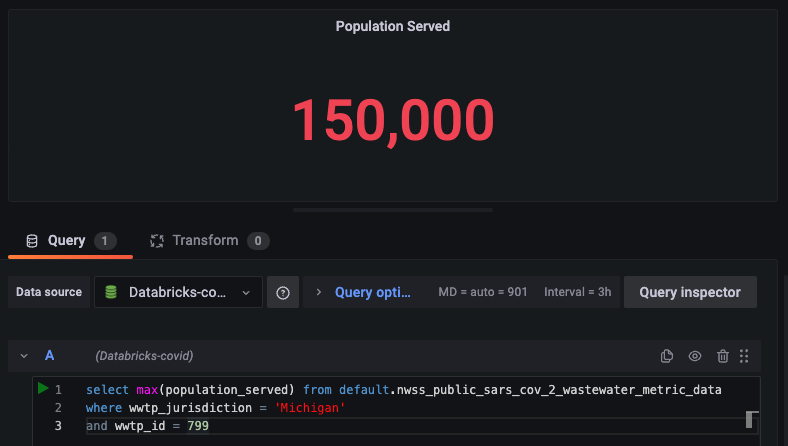This screenshot has width=788, height=446.
Task: Run the query with the green play icon
Action: point(42,388)
